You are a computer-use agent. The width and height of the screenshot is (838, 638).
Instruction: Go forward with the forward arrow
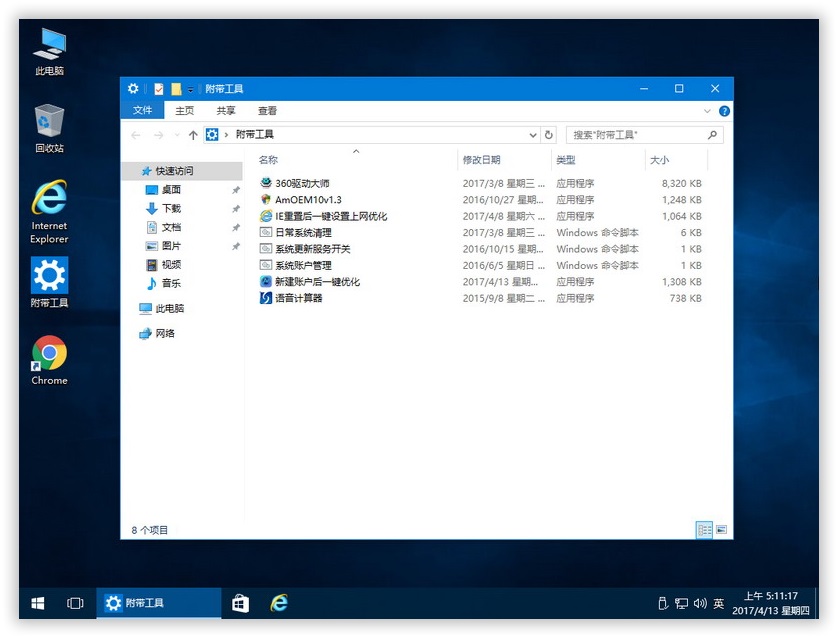(x=158, y=135)
